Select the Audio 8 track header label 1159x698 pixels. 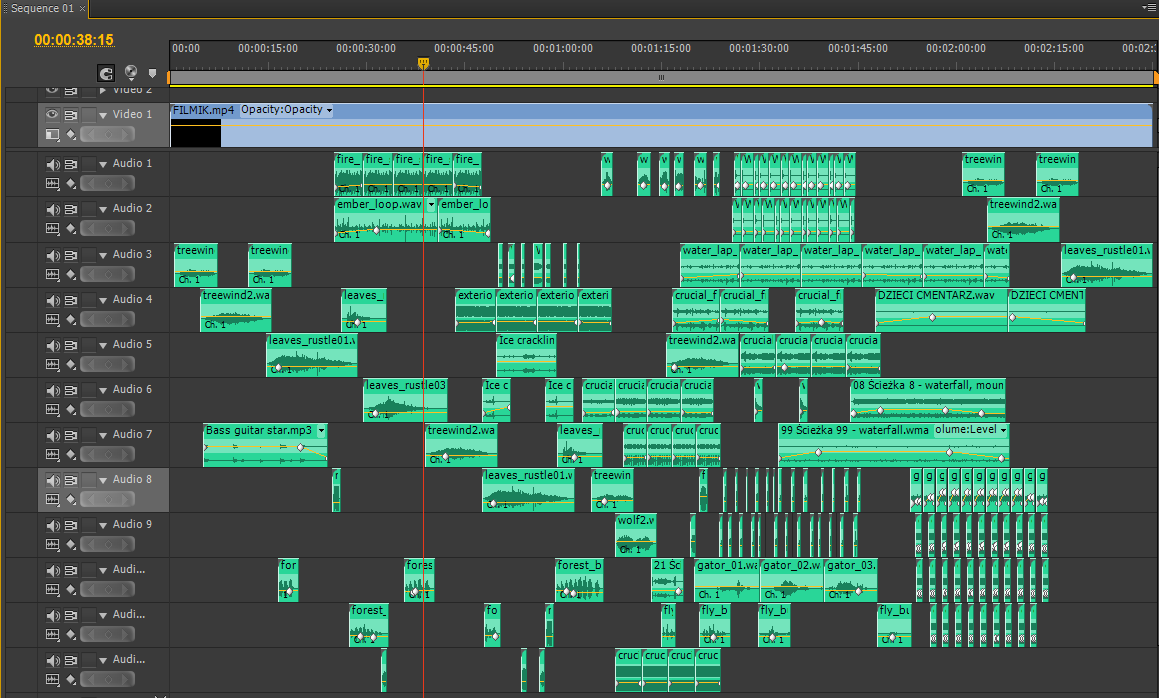[x=132, y=479]
